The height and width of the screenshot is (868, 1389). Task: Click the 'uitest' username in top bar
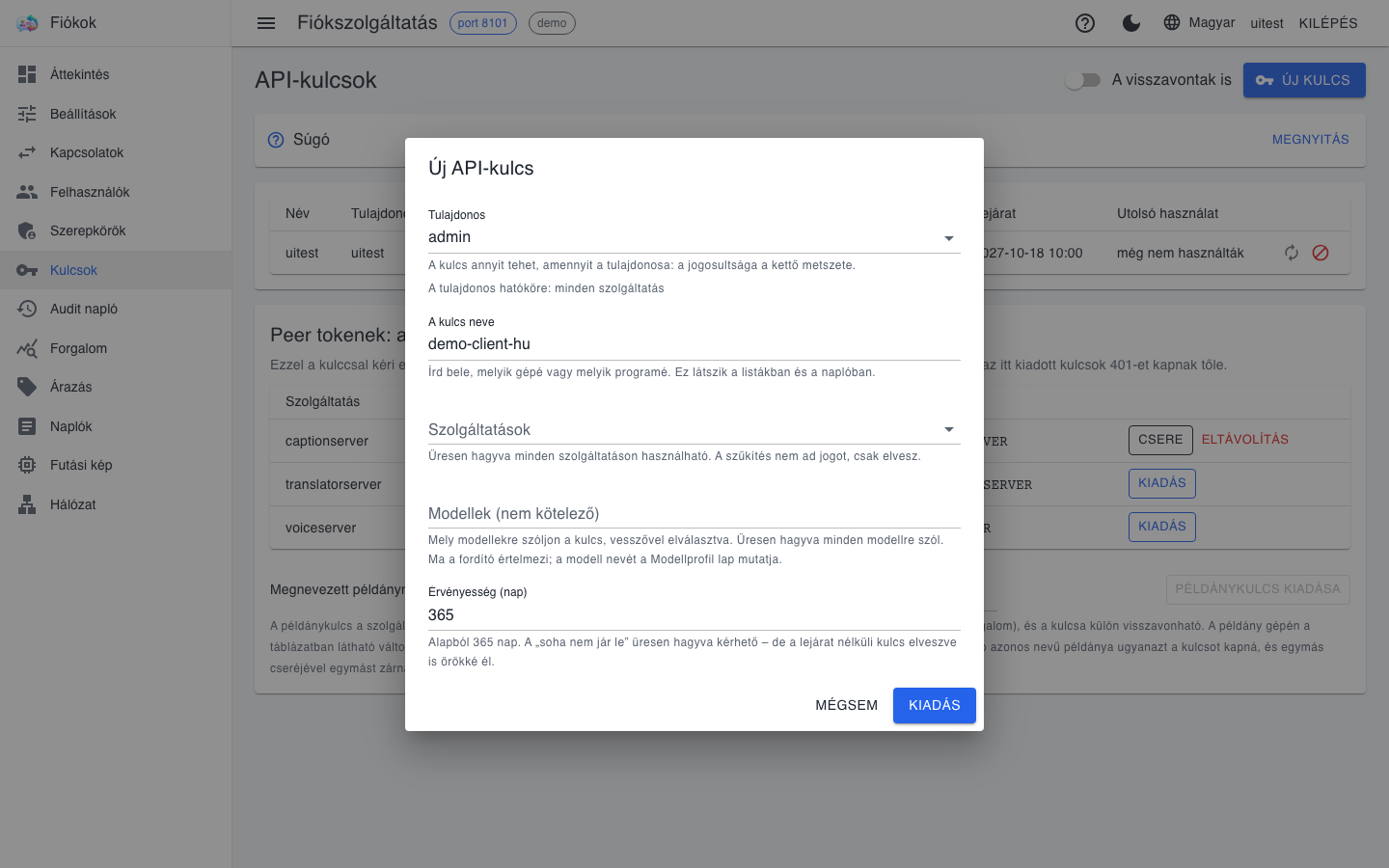(x=1267, y=23)
